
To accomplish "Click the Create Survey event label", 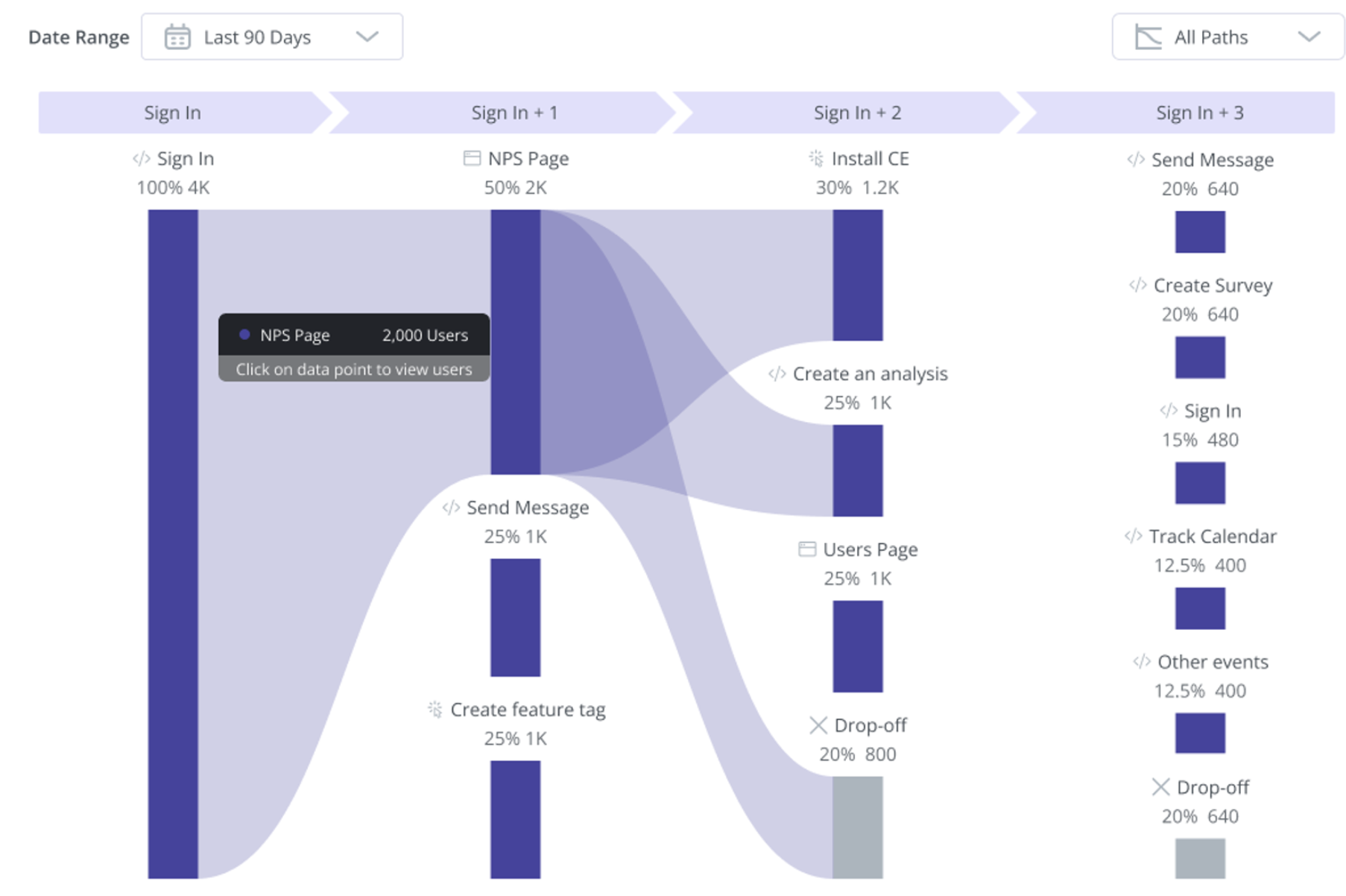I will point(1213,285).
